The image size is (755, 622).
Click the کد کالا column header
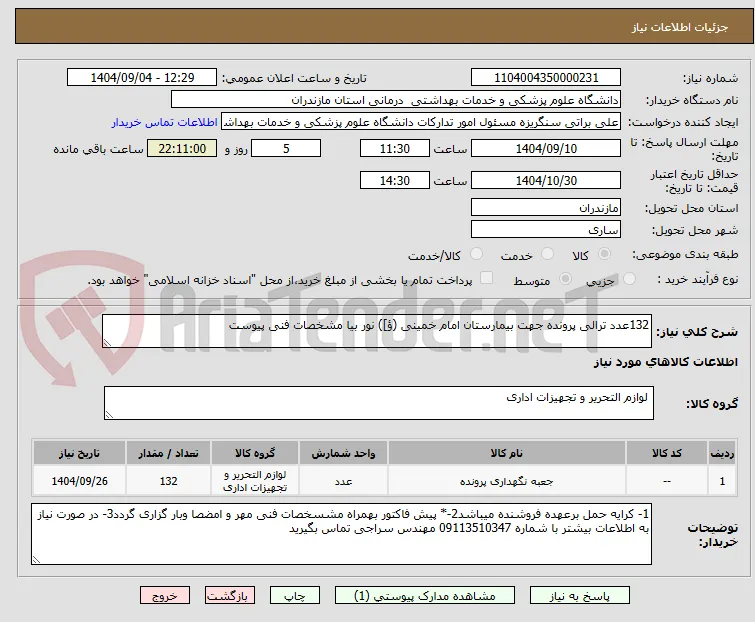(x=667, y=454)
